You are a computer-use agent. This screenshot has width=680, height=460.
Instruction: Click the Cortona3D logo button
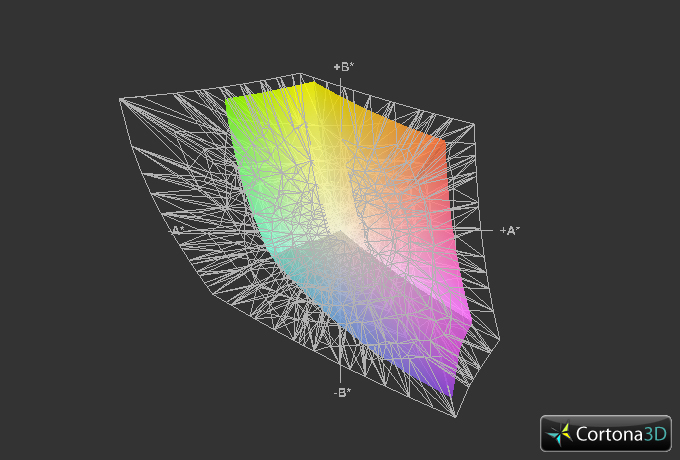606,433
